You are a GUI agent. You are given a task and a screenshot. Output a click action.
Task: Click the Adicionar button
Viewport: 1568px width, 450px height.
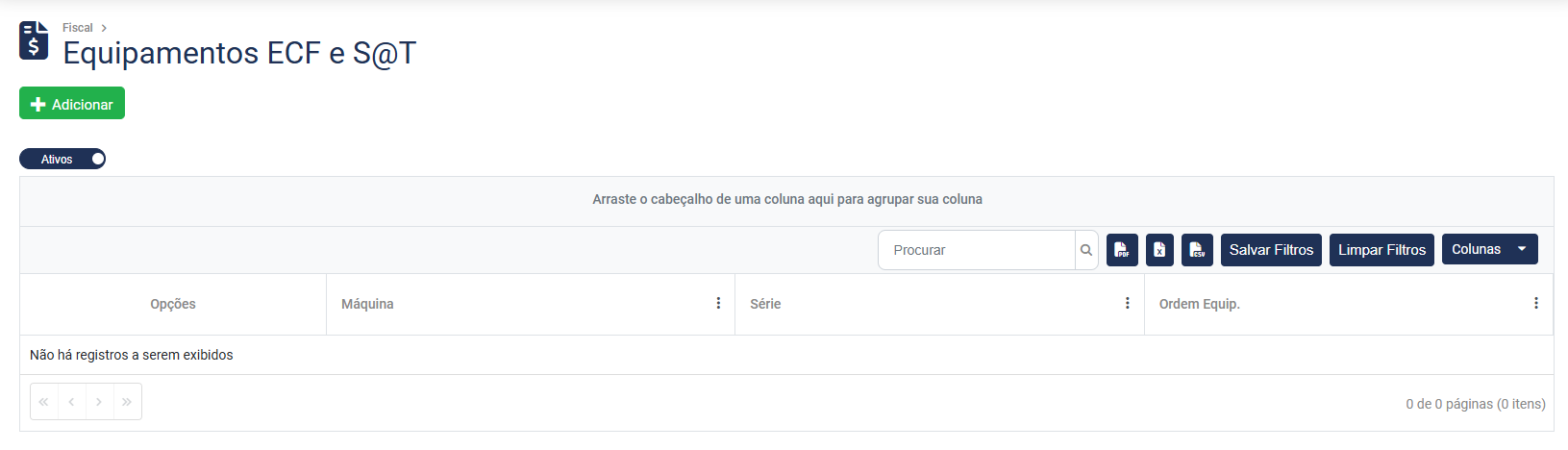click(x=72, y=104)
